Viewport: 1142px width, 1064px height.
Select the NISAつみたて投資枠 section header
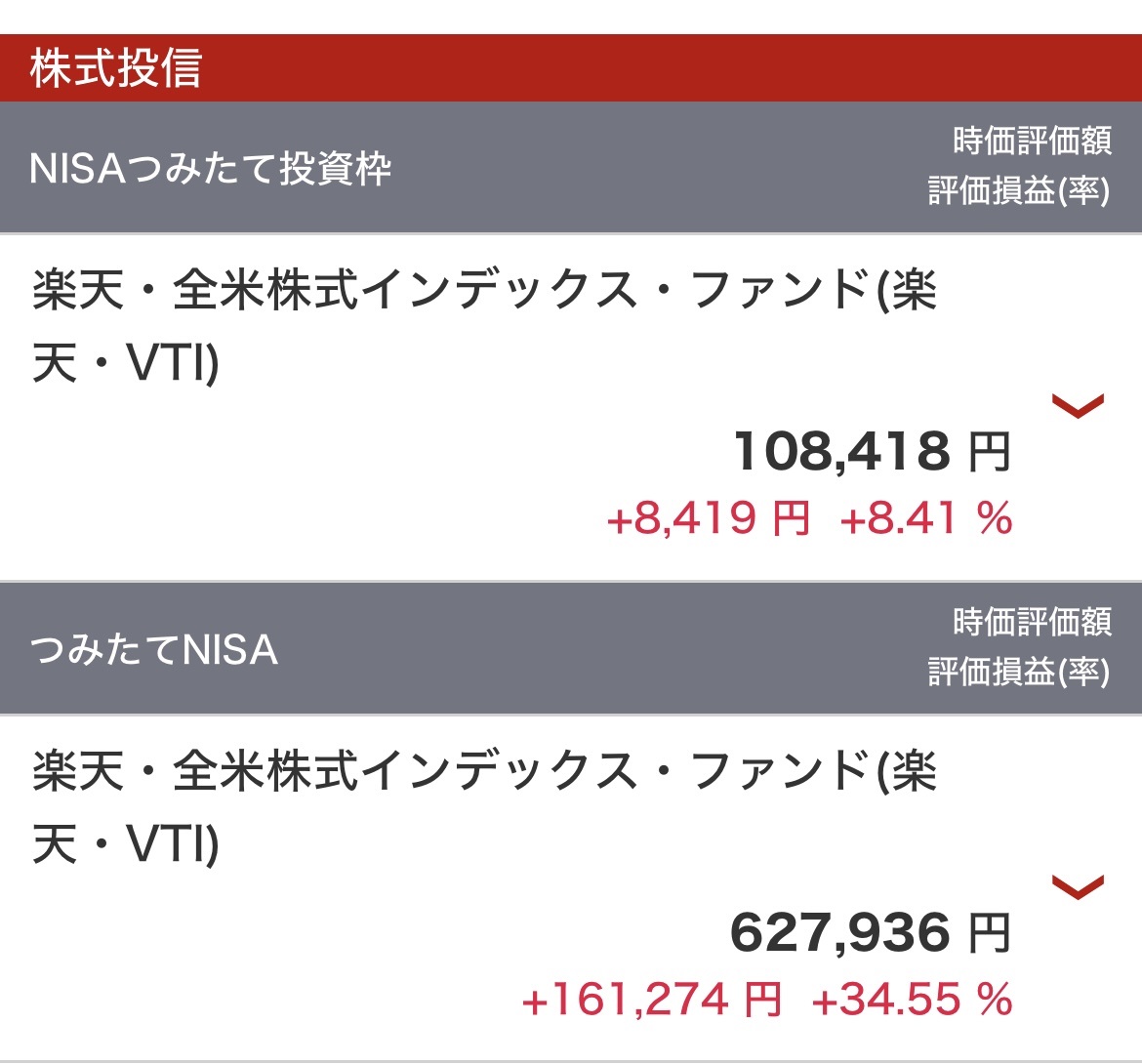click(211, 169)
